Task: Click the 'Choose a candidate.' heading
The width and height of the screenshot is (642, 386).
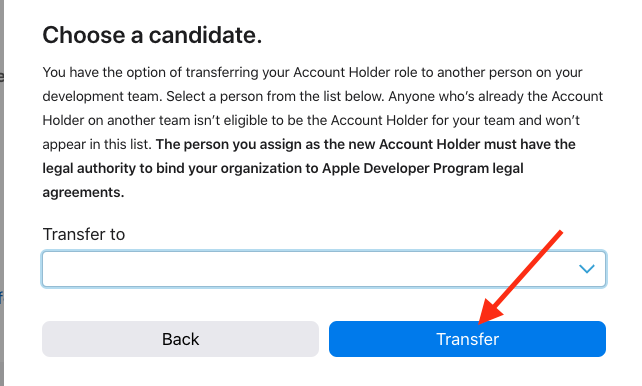Action: [152, 35]
